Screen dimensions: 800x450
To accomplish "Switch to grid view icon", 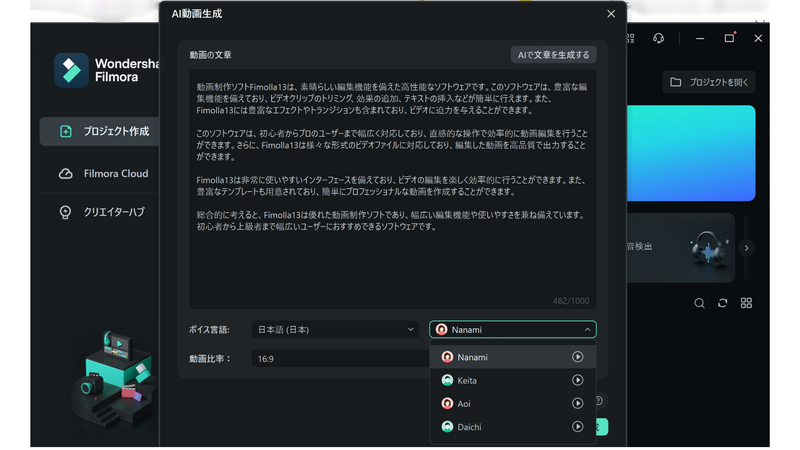I will tap(746, 303).
